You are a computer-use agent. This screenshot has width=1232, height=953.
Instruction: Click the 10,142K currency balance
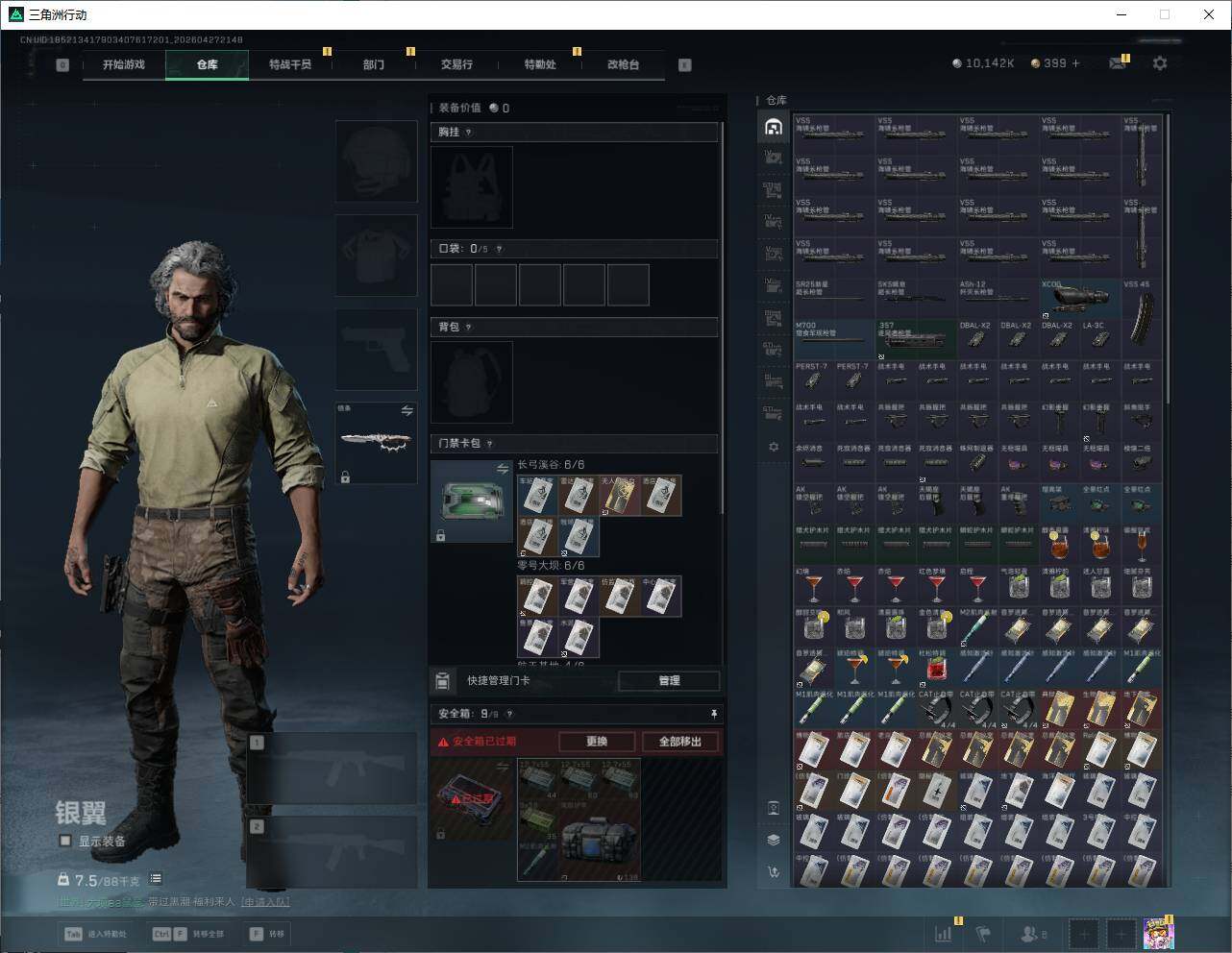[x=983, y=63]
